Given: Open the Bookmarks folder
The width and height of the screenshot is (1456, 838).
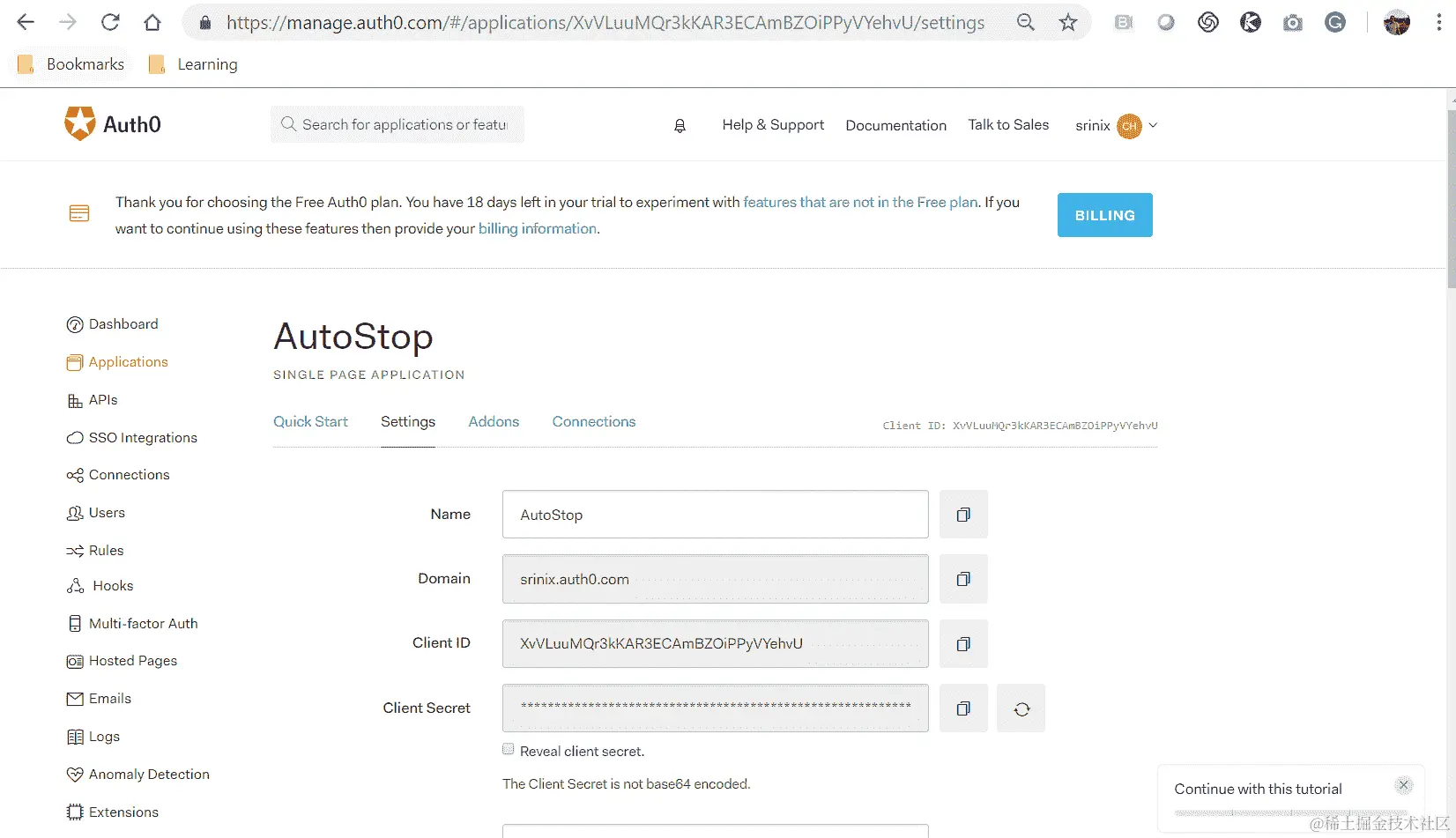Looking at the screenshot, I should coord(71,64).
